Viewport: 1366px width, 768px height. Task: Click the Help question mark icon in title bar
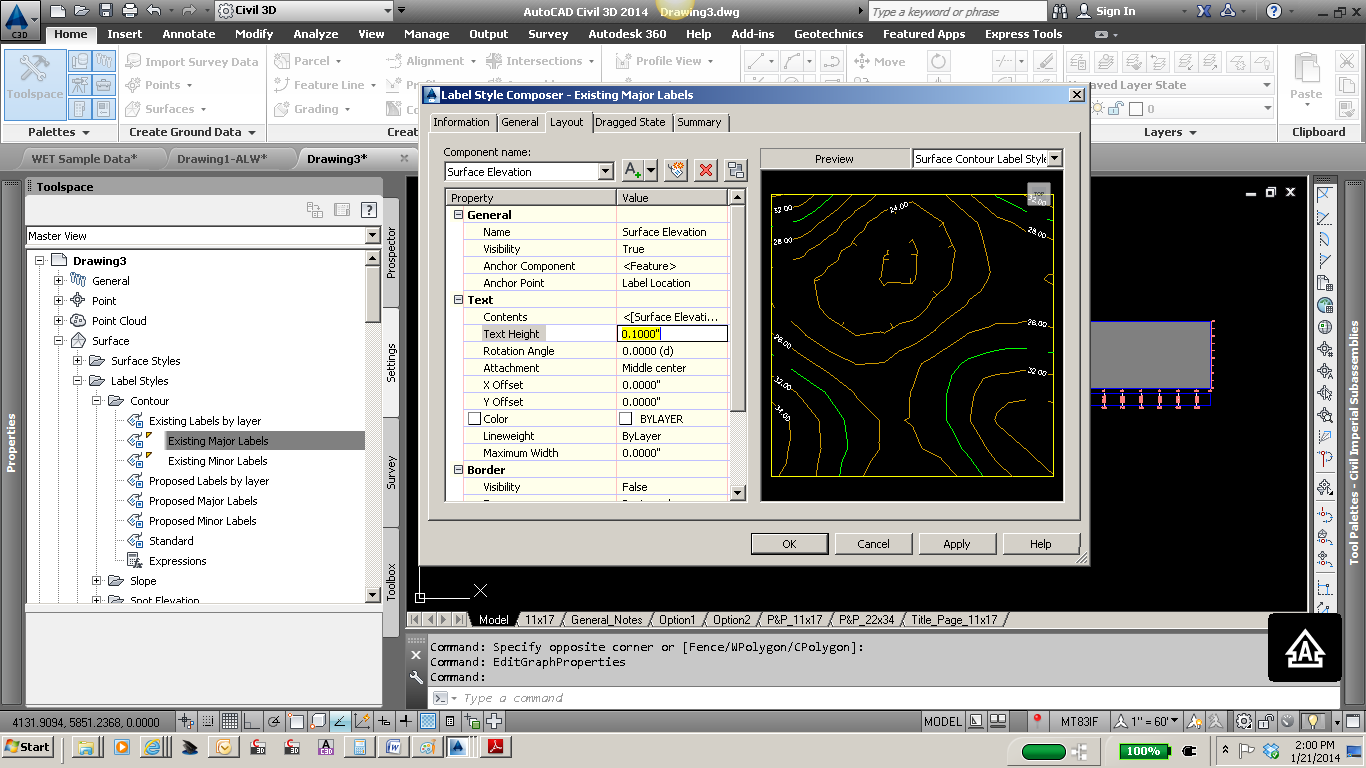pos(1273,11)
